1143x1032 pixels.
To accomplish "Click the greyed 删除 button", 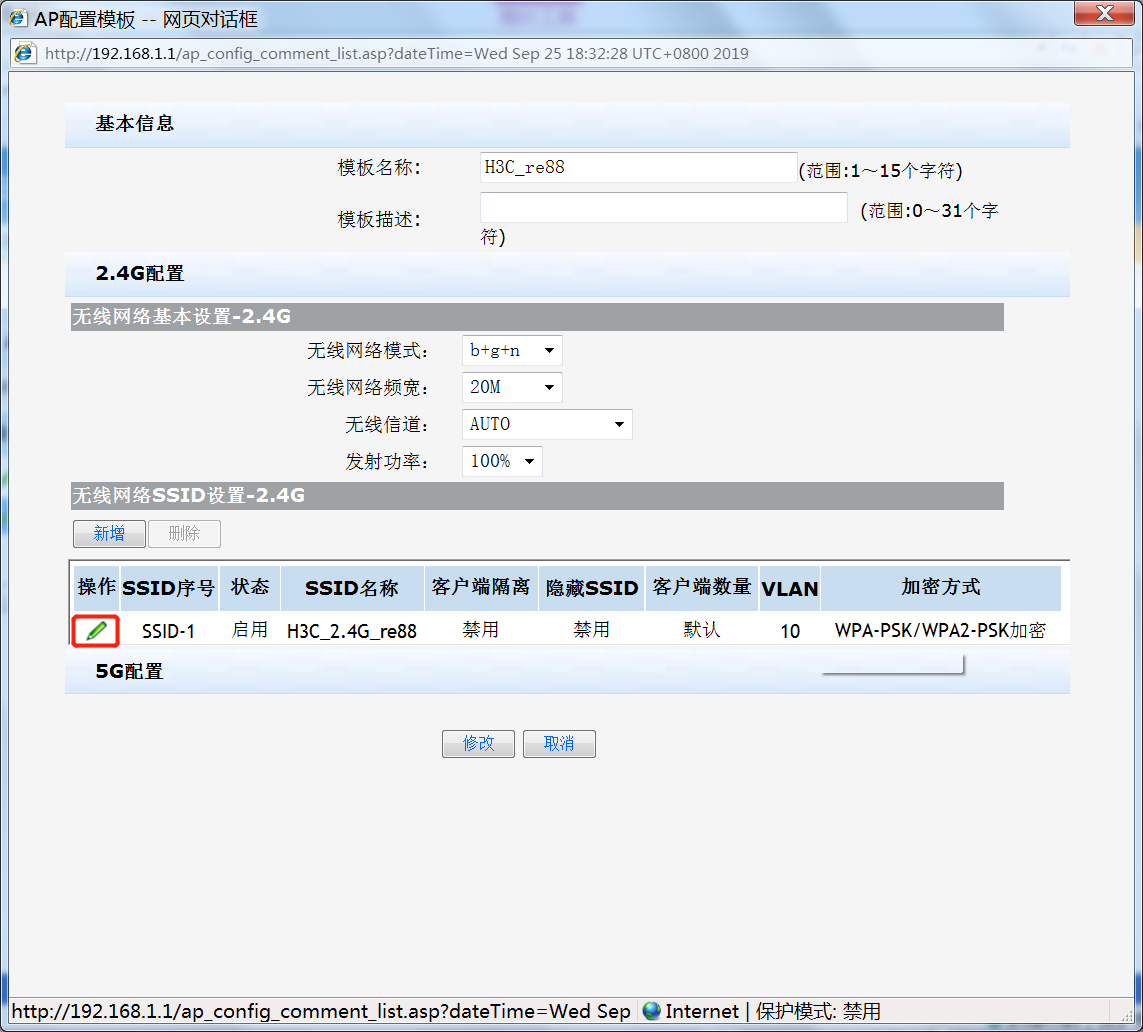I will 184,533.
